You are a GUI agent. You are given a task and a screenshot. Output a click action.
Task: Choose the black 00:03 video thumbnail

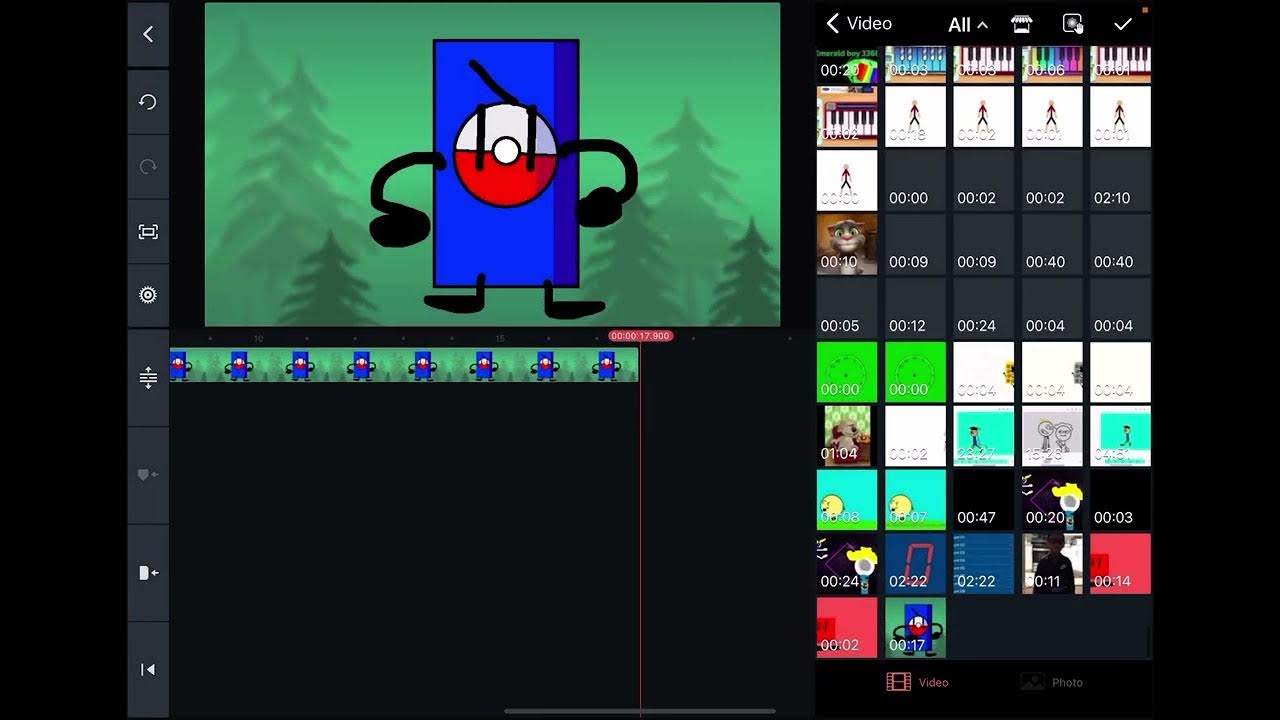pos(1120,500)
